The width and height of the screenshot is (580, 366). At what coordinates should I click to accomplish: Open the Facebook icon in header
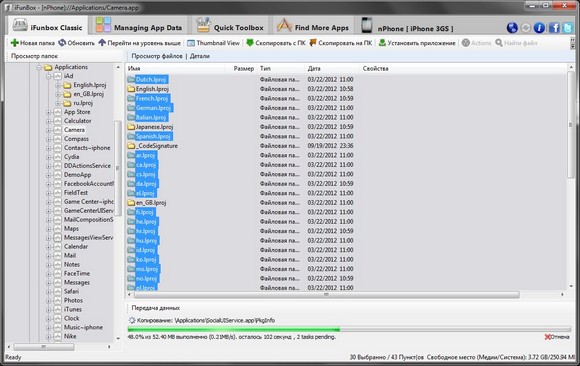(x=554, y=28)
